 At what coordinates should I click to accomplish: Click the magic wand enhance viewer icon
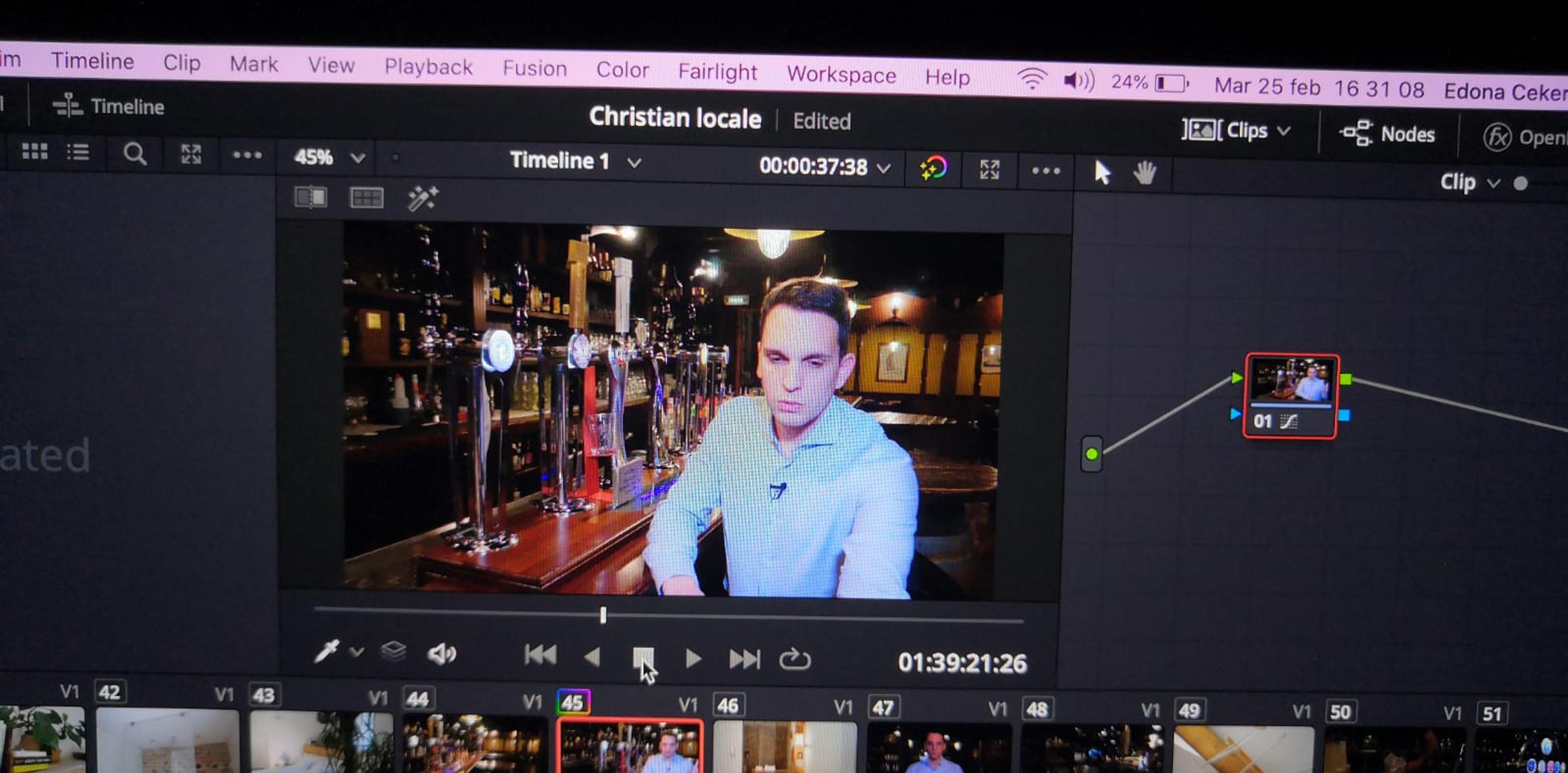click(423, 198)
